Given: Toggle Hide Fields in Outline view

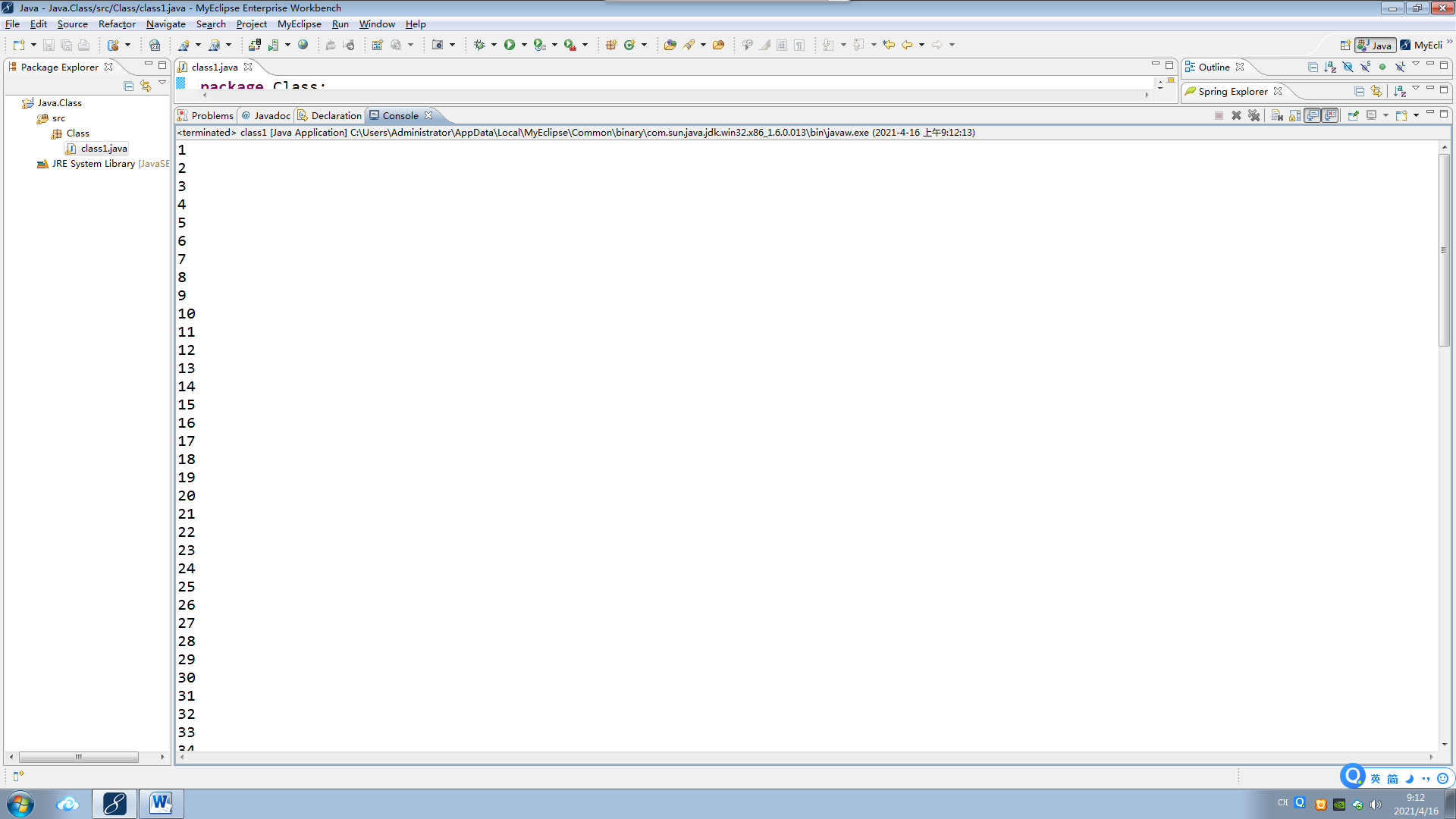Looking at the screenshot, I should click(x=1348, y=67).
